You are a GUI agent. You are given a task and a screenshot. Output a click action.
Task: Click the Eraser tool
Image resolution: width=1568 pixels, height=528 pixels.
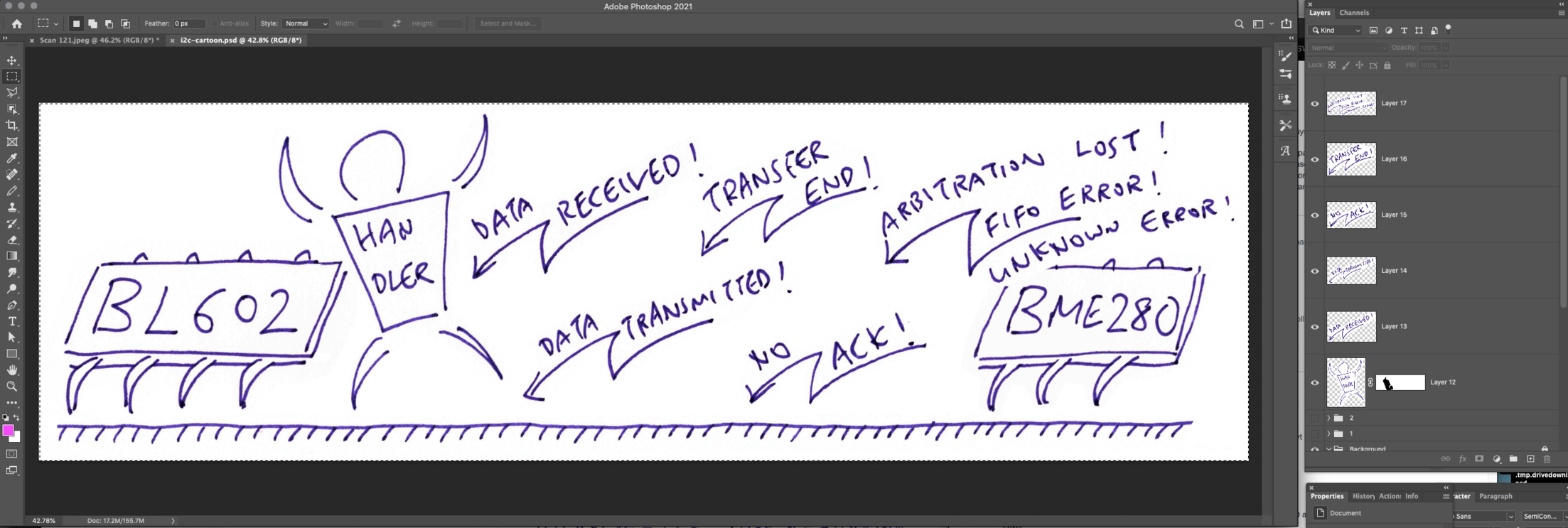[12, 240]
